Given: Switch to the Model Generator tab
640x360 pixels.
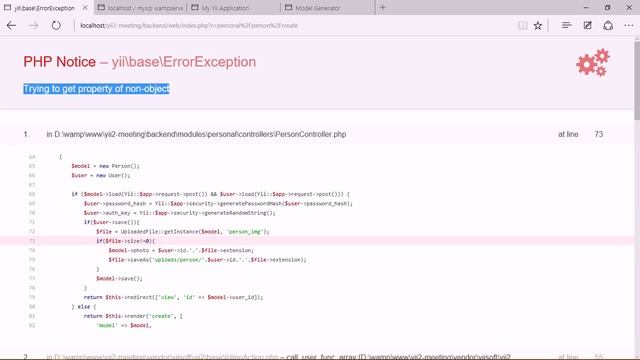Looking at the screenshot, I should (328, 8).
